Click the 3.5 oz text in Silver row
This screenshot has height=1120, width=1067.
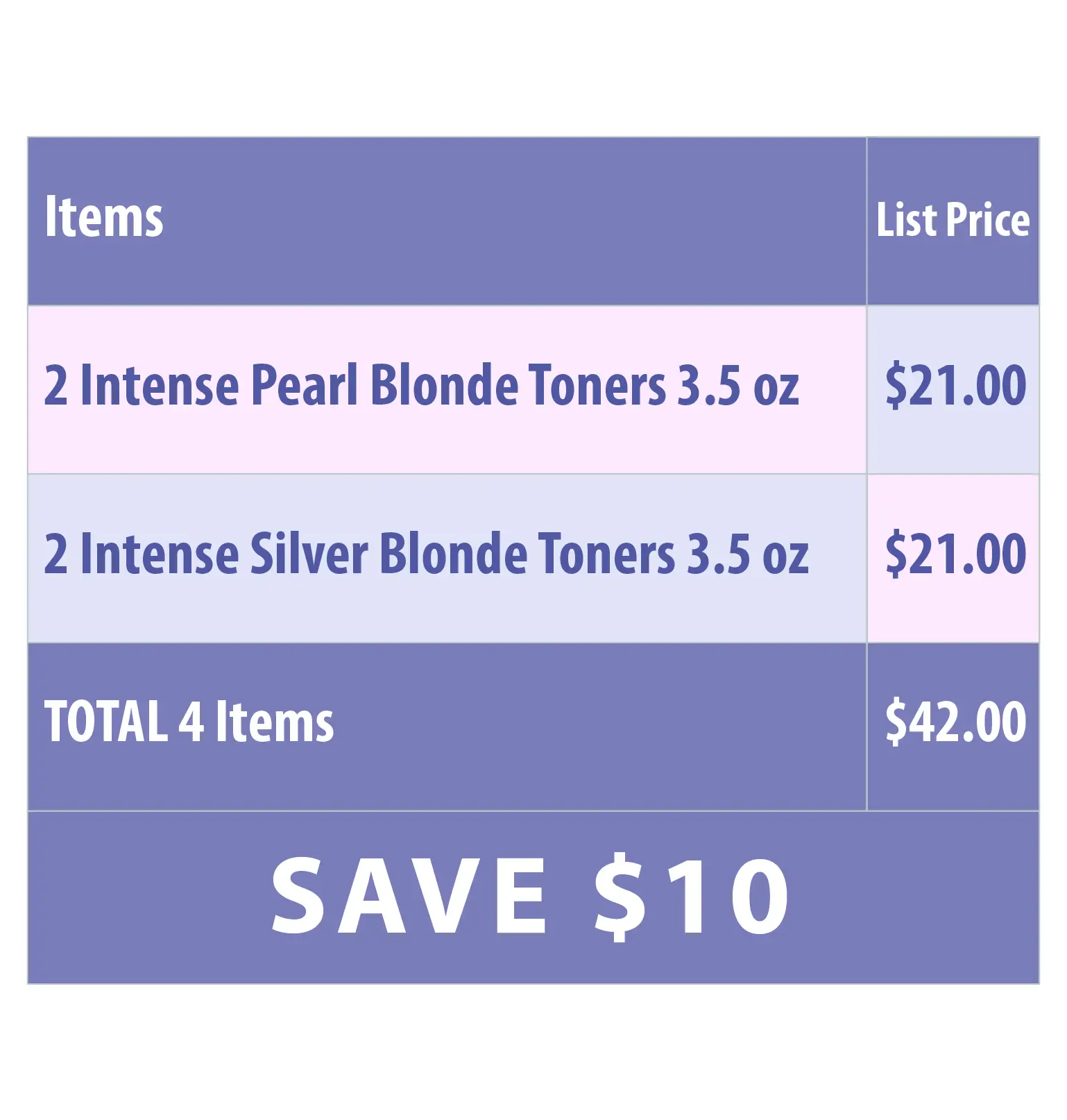tap(748, 554)
